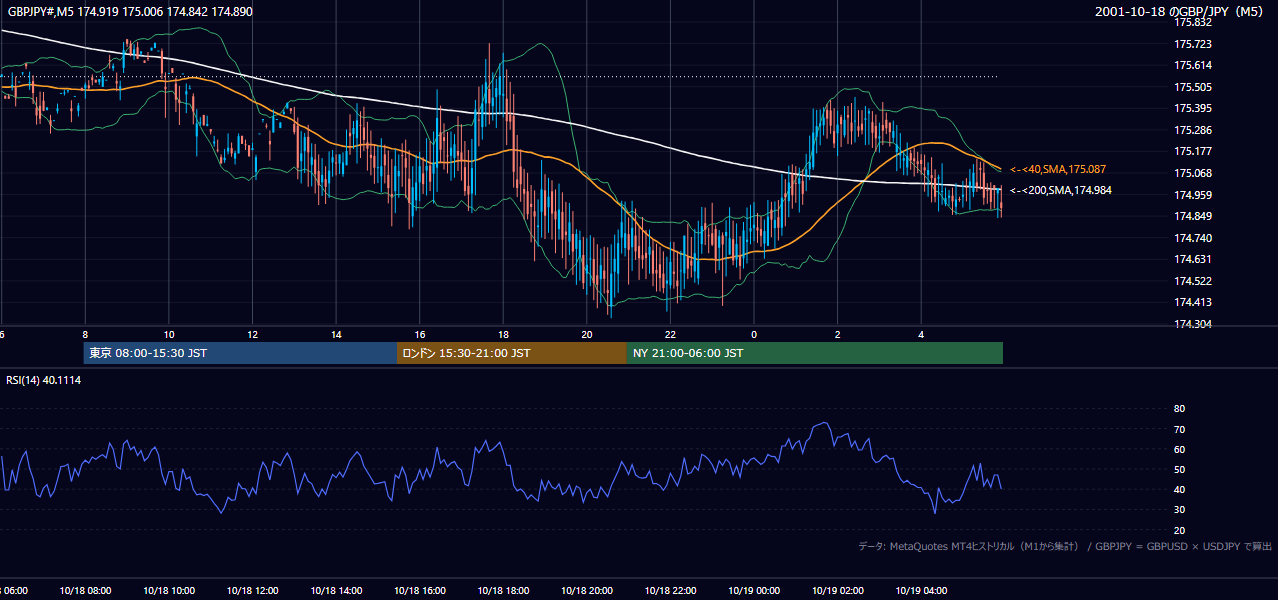Click the 10/18 16:00 date label
Screen dimensions: 1278x600
420,590
